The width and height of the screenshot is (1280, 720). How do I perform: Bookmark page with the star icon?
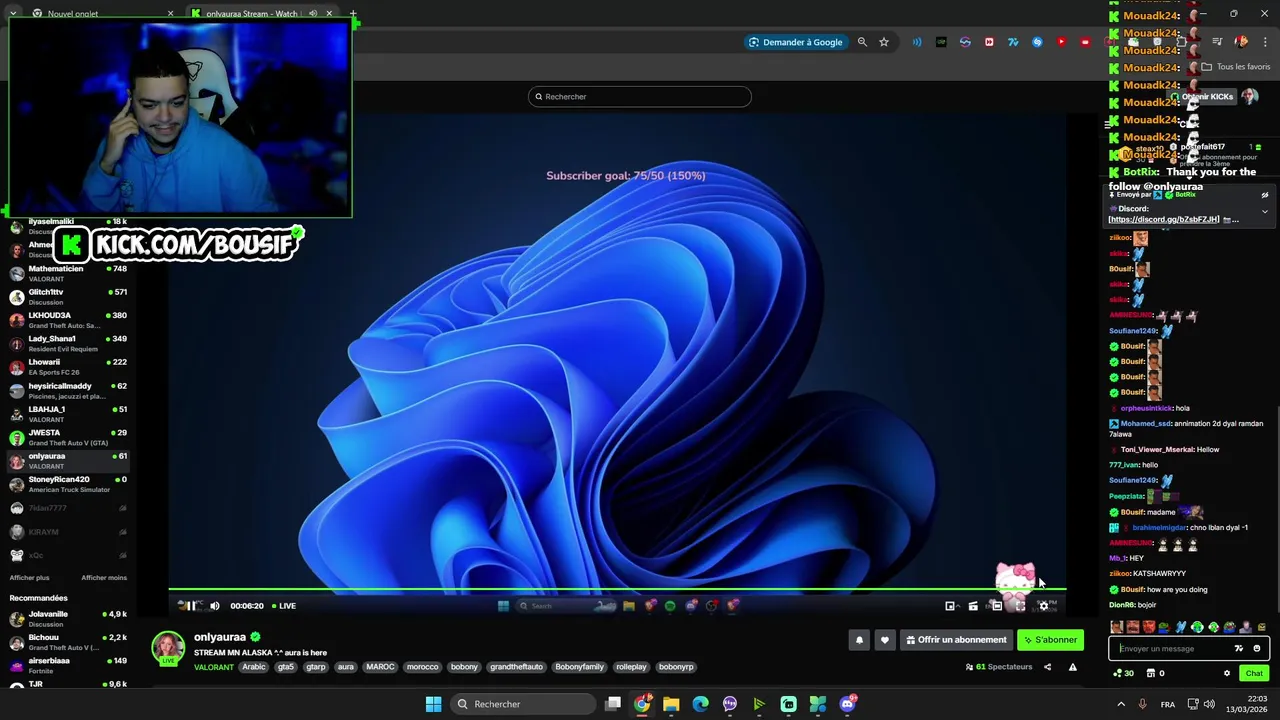click(x=884, y=42)
